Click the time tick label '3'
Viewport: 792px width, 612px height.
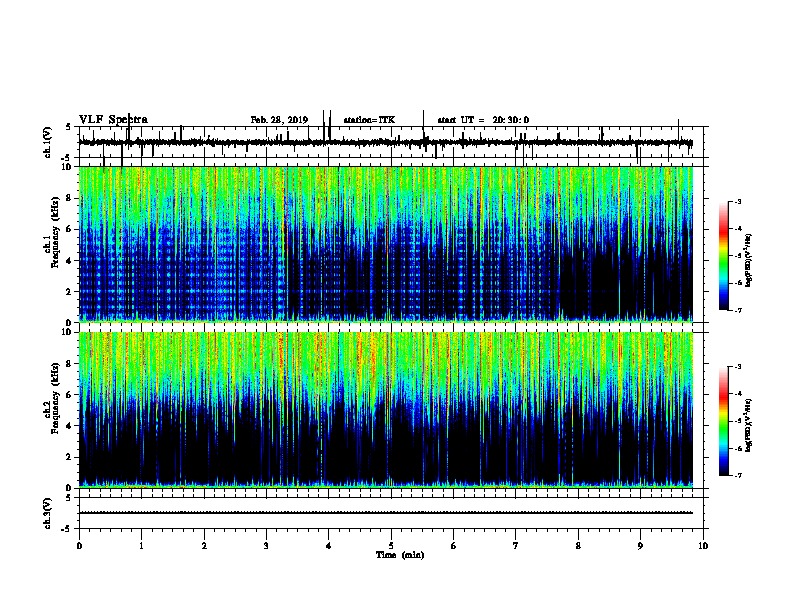point(266,546)
